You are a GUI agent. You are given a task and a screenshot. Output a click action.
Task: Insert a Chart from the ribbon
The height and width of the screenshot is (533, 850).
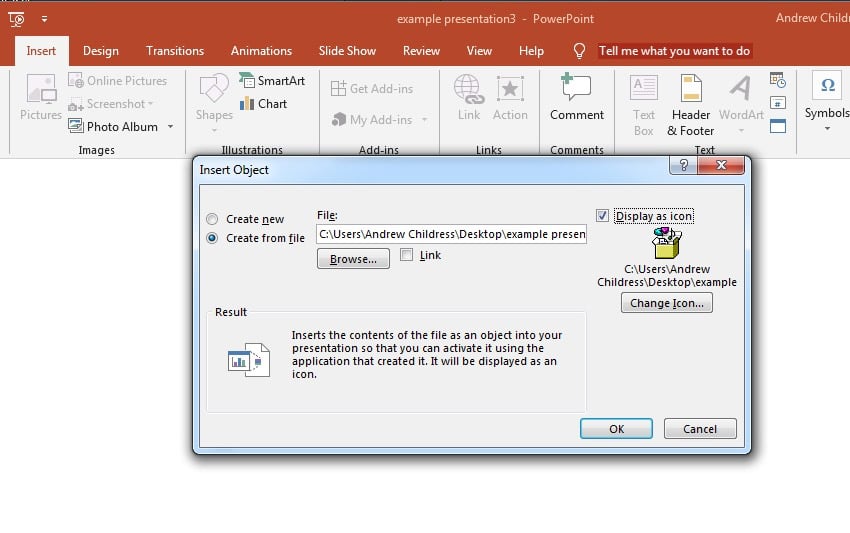(x=248, y=104)
